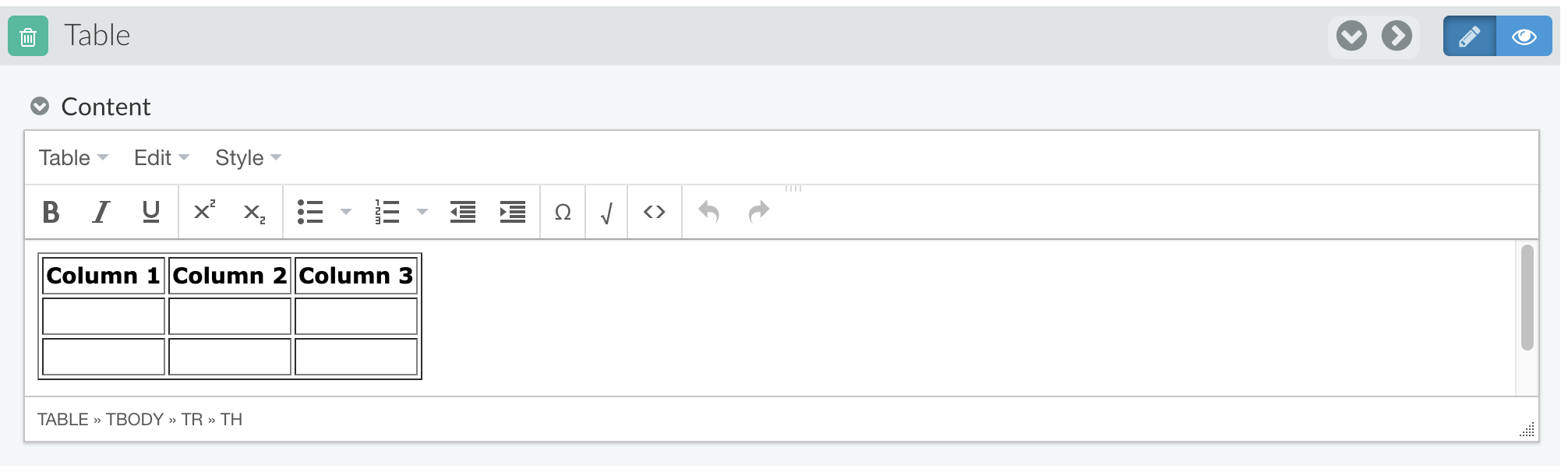Delete the Table block with trash icon
The width and height of the screenshot is (1568, 472).
click(28, 36)
